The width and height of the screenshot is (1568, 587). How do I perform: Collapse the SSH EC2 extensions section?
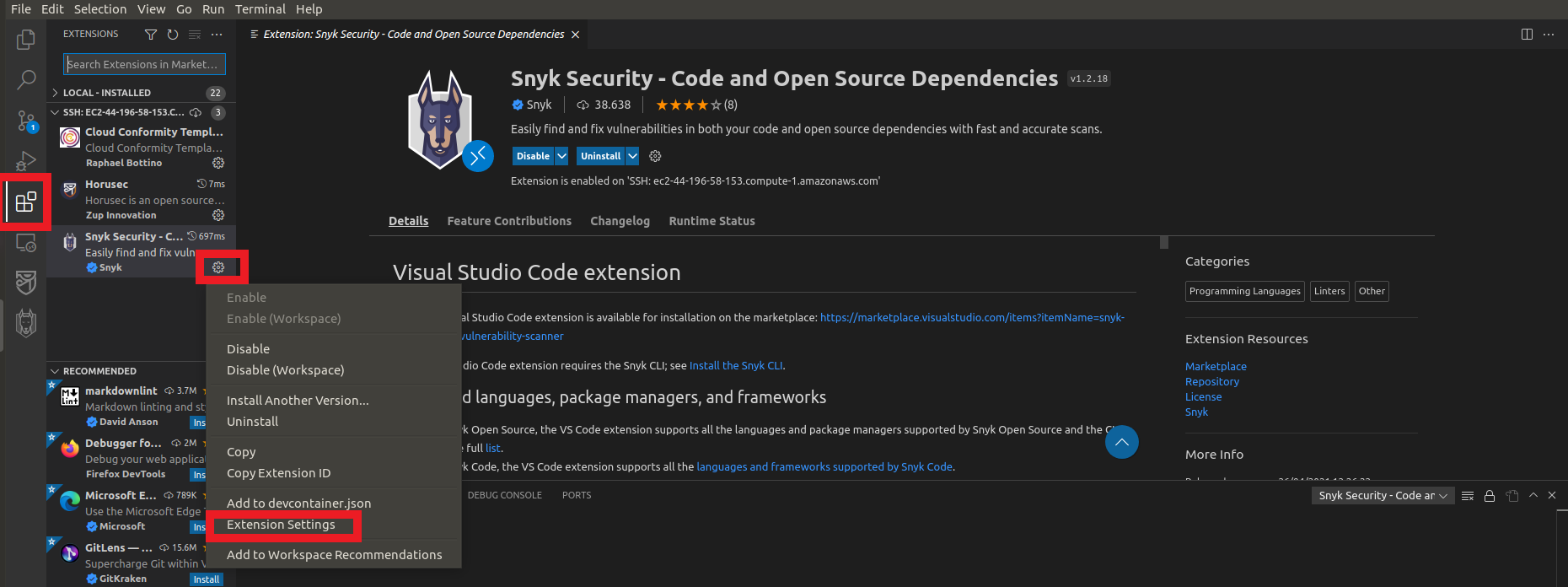point(141,112)
